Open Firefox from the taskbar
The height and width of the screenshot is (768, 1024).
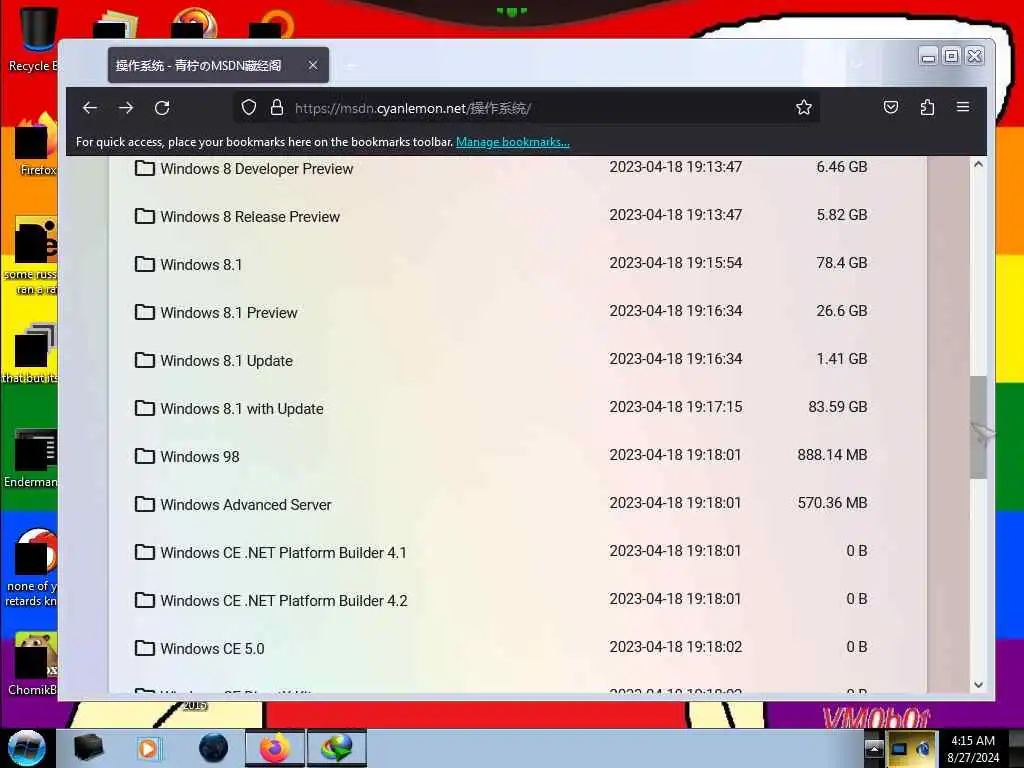pos(275,748)
